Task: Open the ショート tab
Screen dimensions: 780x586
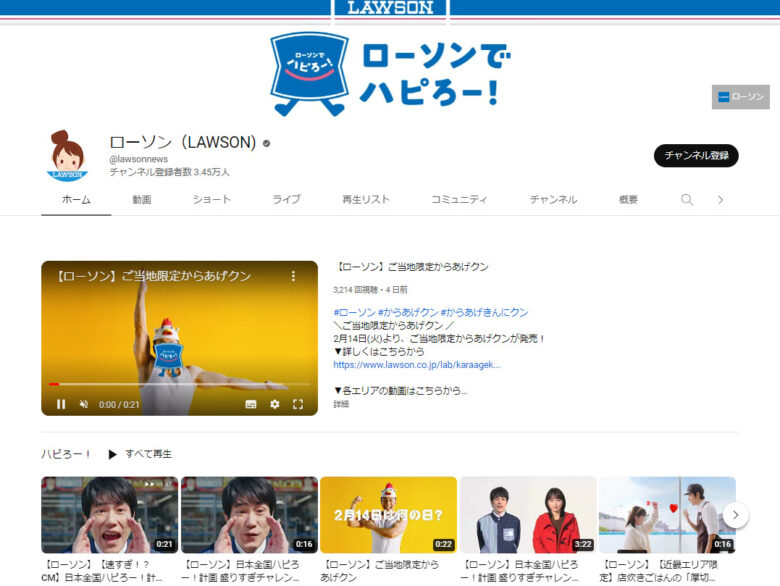Action: tap(212, 200)
